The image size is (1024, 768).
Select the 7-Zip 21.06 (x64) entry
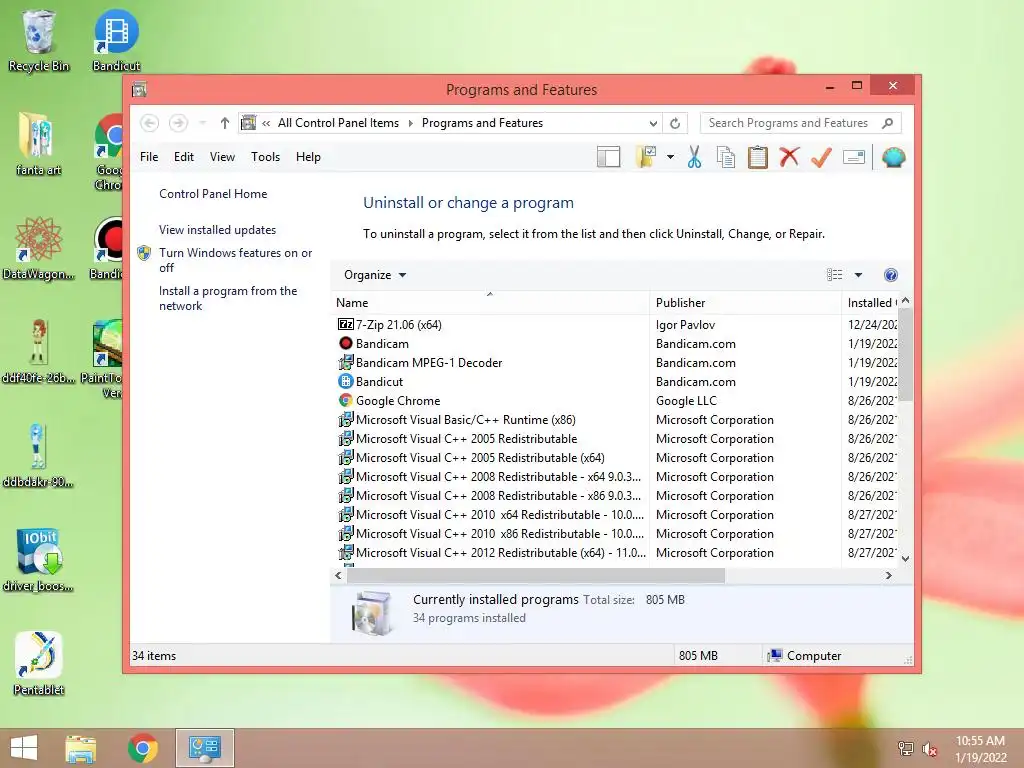(x=398, y=325)
